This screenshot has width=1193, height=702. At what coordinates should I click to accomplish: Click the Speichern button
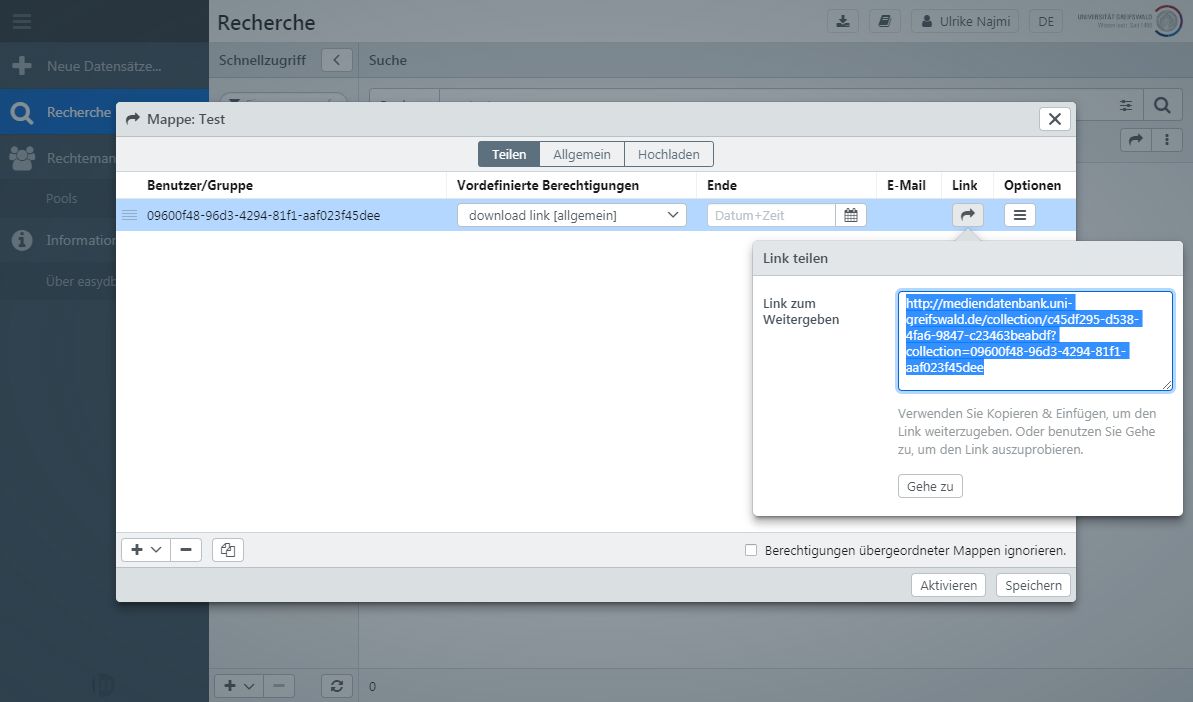tap(1033, 585)
